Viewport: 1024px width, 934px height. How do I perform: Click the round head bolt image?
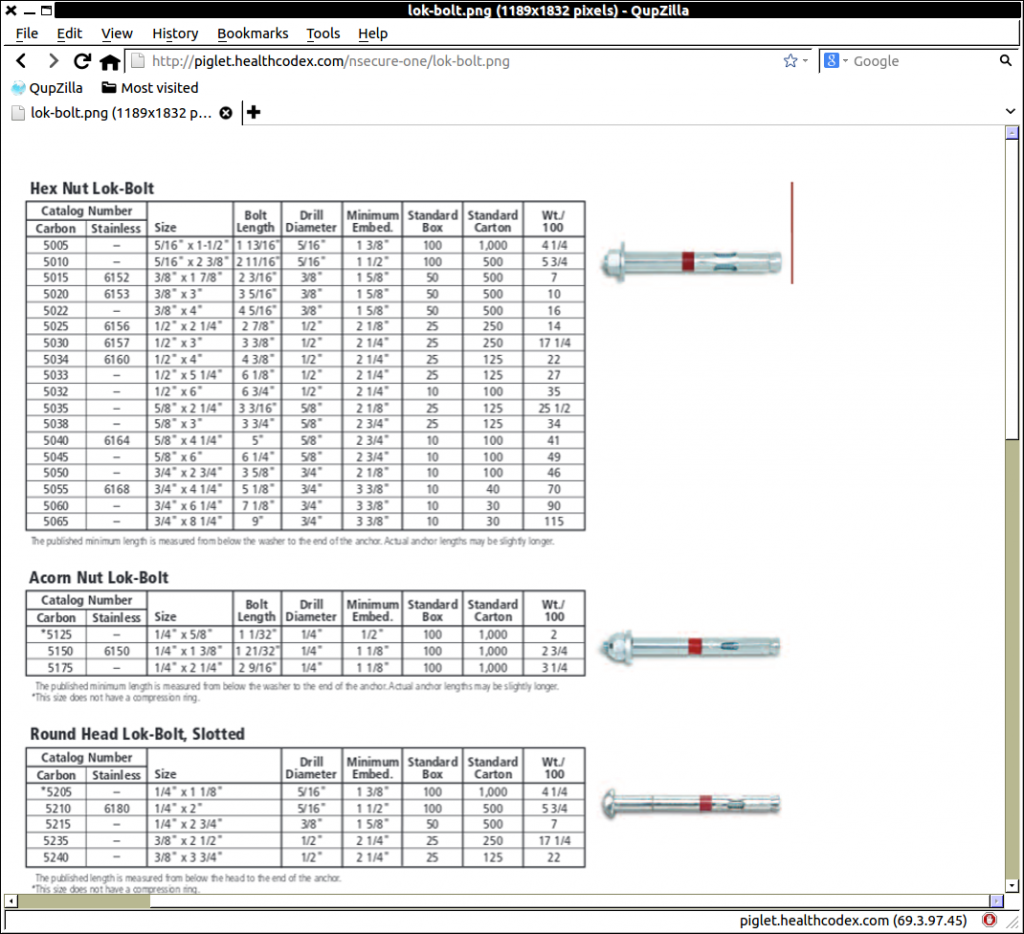tap(691, 804)
